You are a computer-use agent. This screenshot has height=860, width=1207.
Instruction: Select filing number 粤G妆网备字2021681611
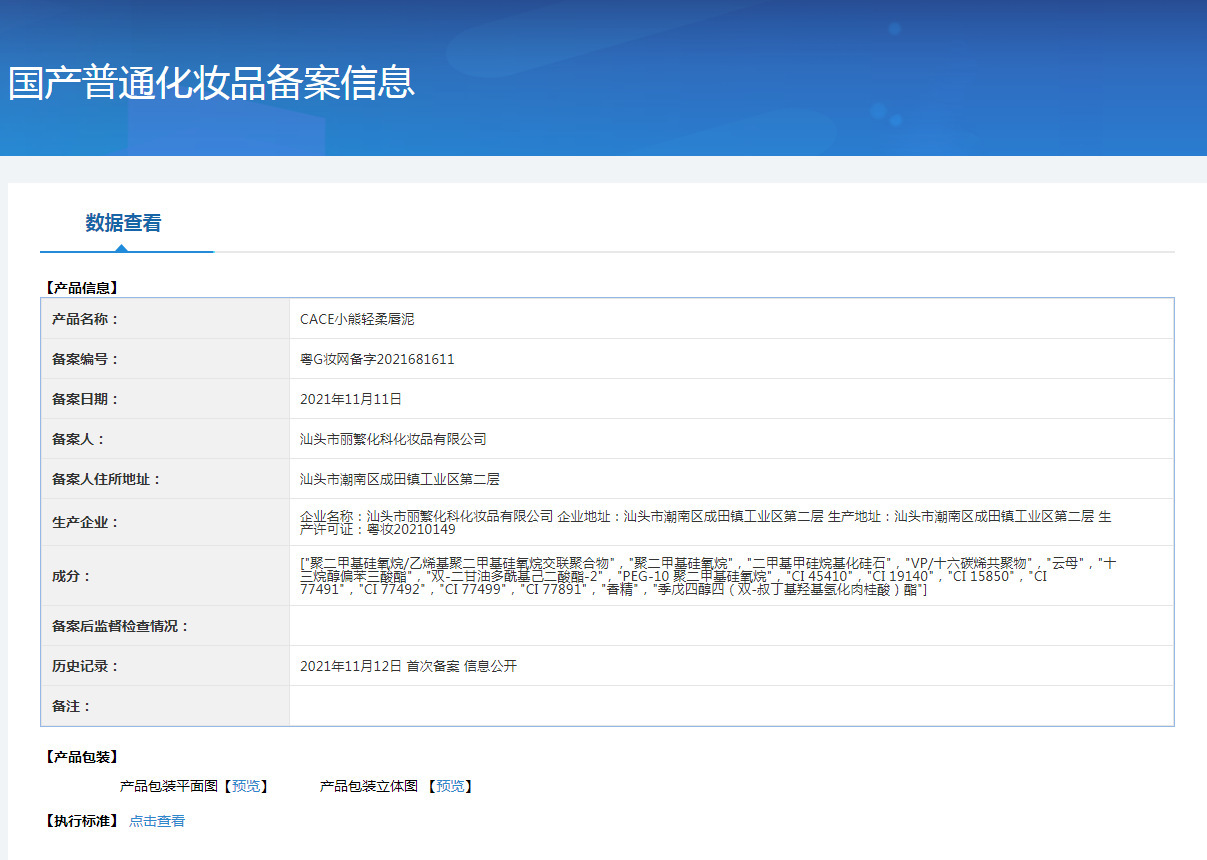tap(377, 359)
